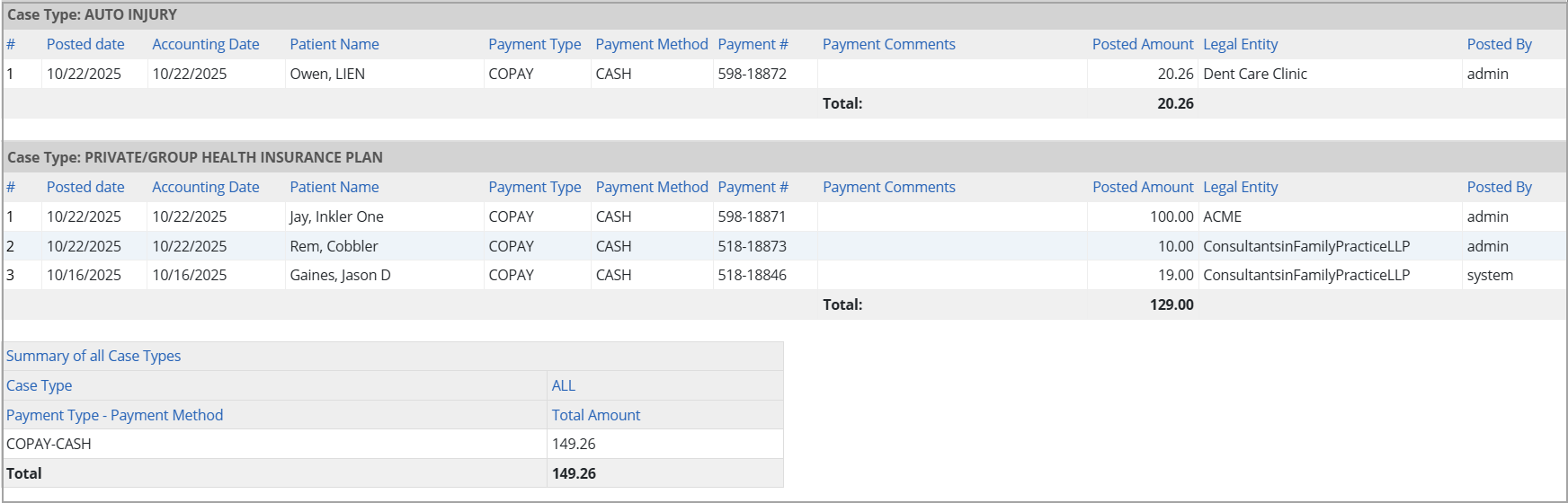Screen dimensions: 1568x503
Task: Click the Total Amount header in summary
Action: tap(595, 415)
